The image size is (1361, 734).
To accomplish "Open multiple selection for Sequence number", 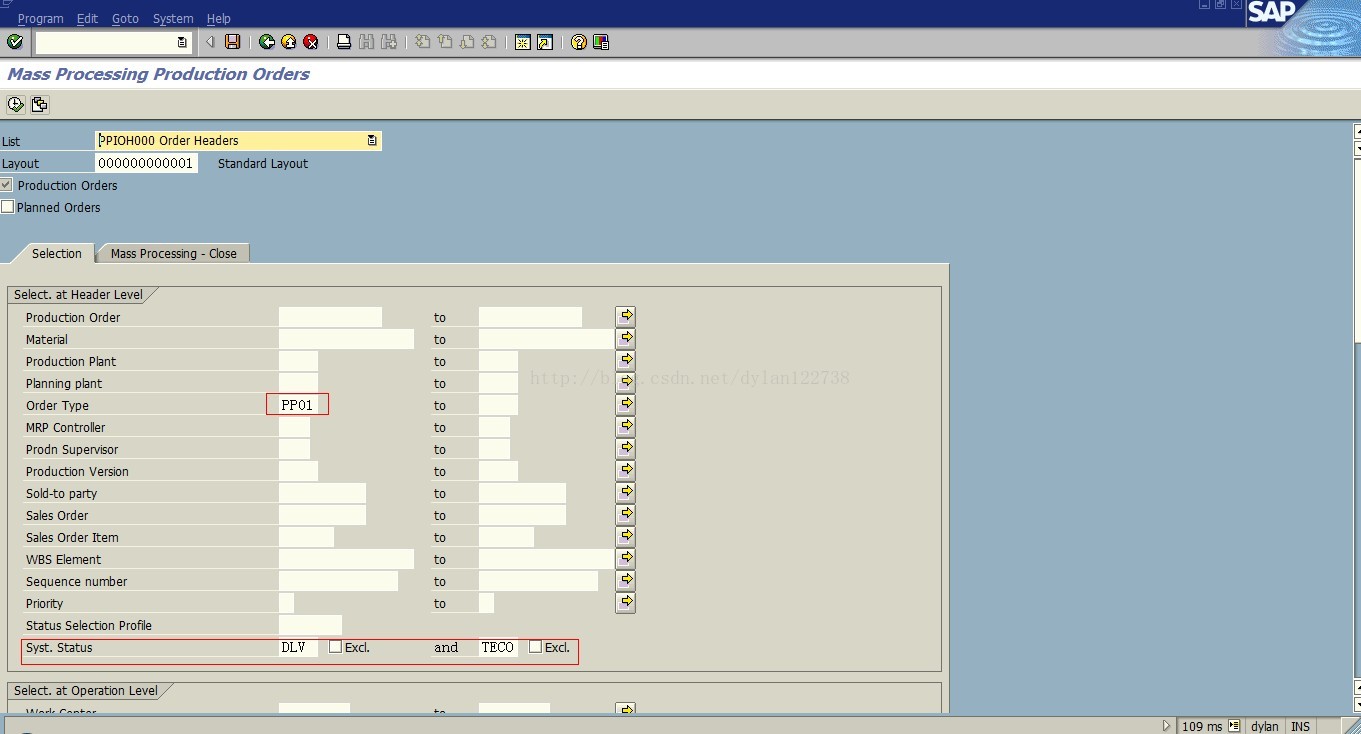I will pyautogui.click(x=626, y=580).
